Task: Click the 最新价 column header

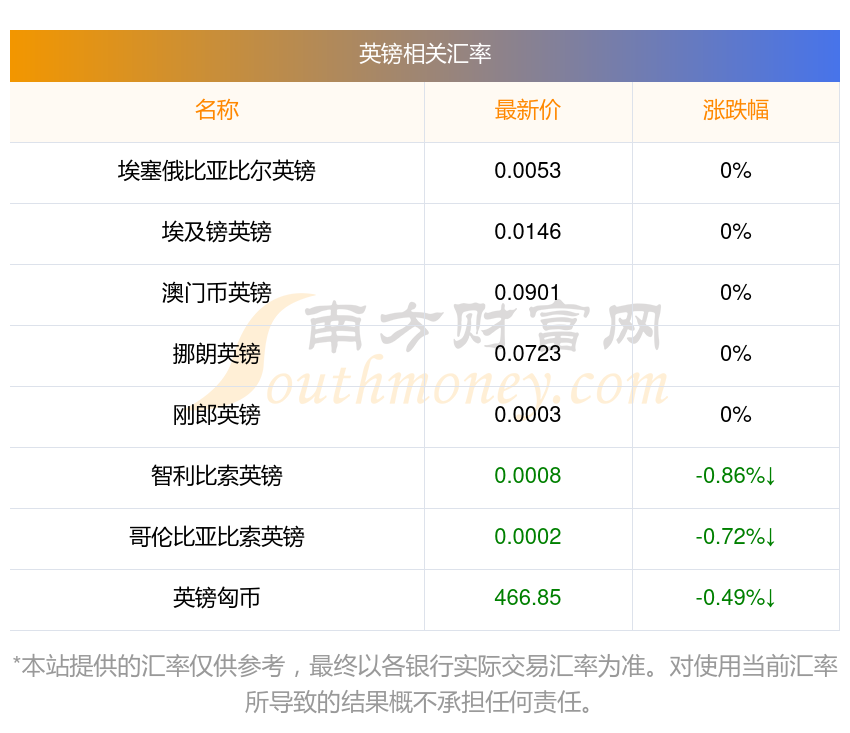Action: 527,110
